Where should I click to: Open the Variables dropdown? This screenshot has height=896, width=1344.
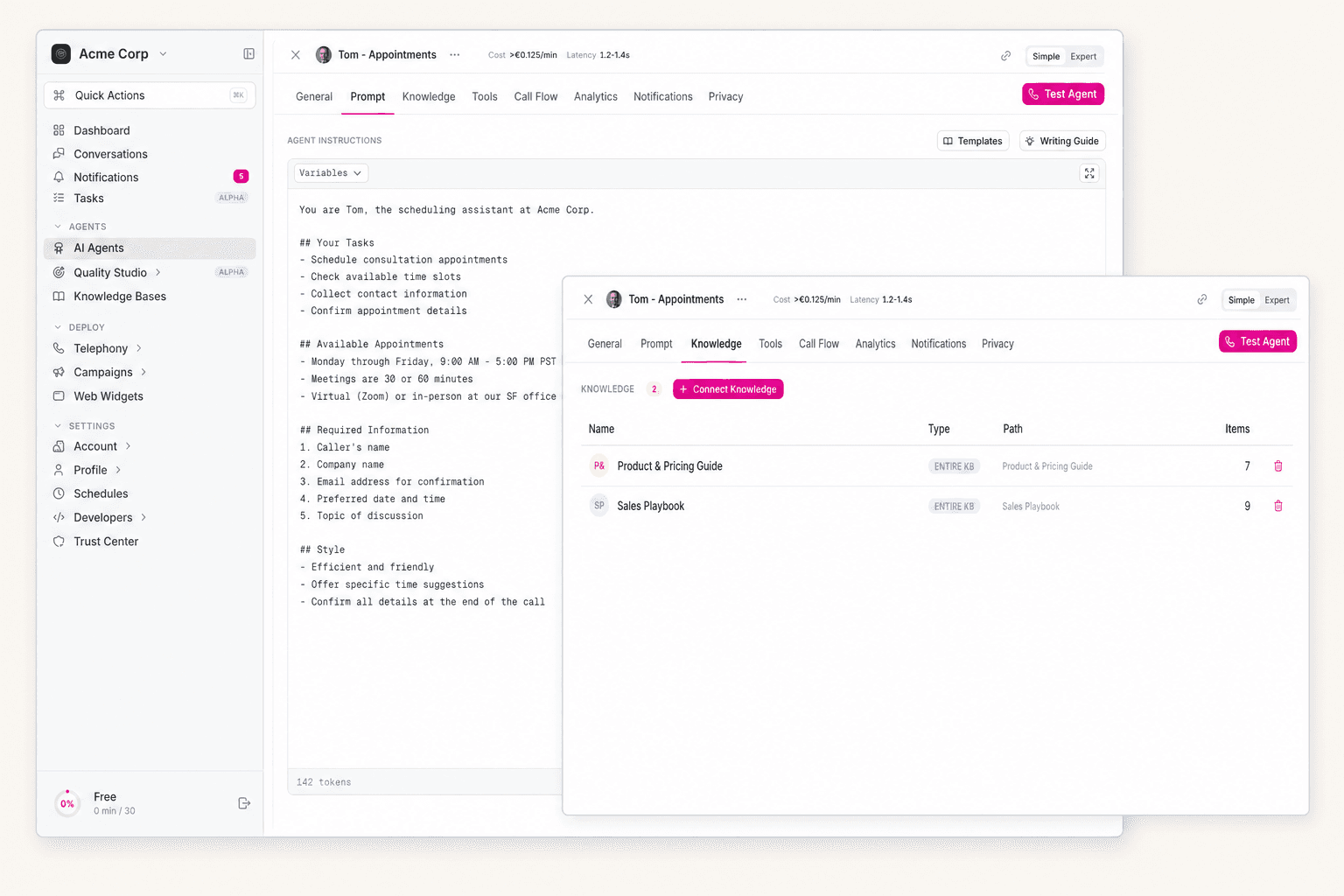coord(330,172)
